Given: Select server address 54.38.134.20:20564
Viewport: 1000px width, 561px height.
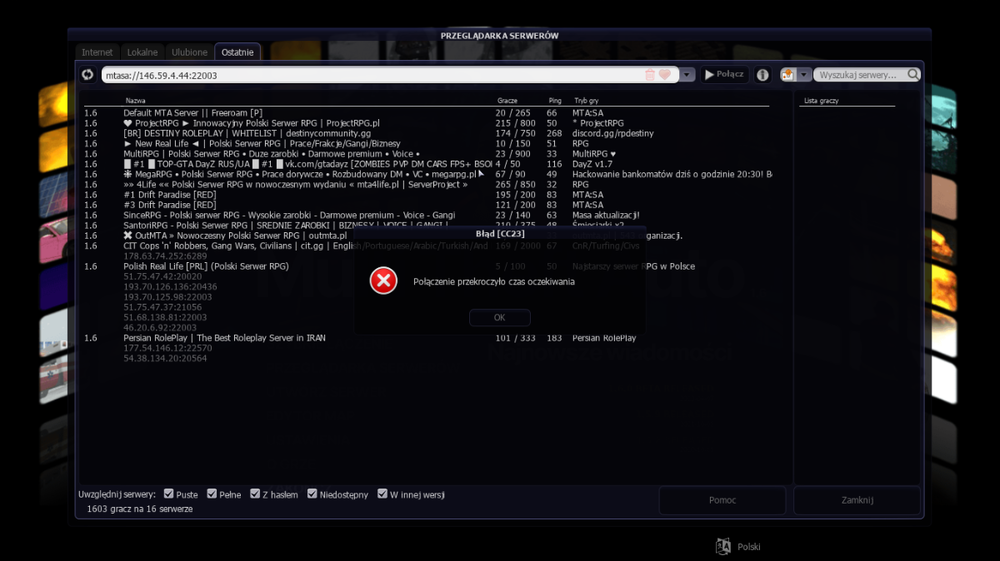Looking at the screenshot, I should [x=165, y=358].
